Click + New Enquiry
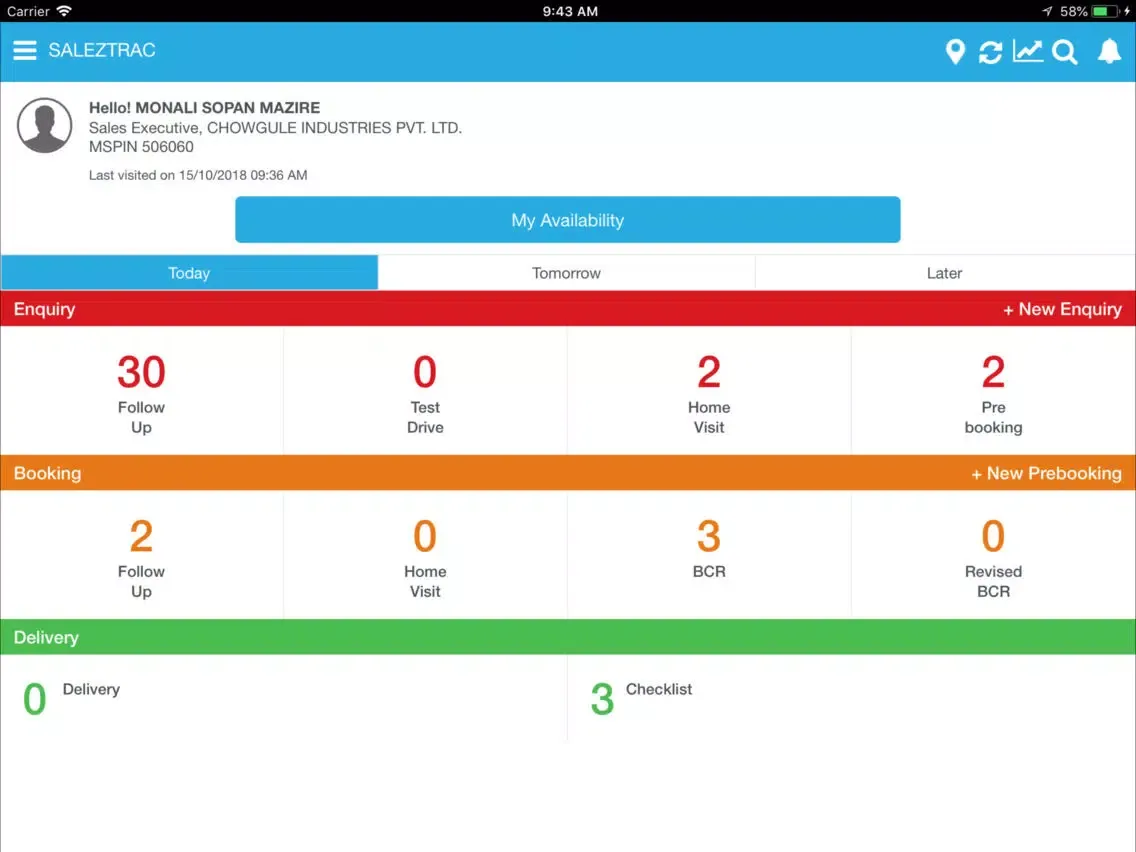Image resolution: width=1136 pixels, height=852 pixels. 1062,309
